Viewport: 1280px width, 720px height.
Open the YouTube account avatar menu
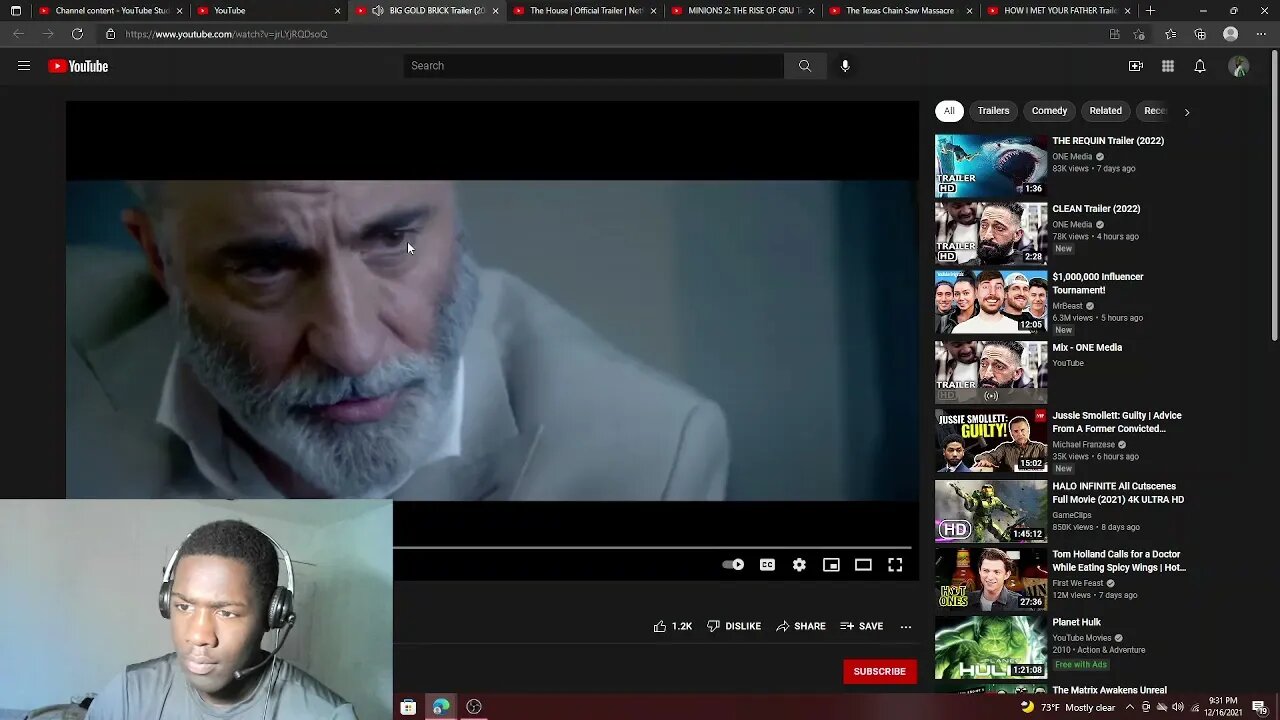(1239, 66)
